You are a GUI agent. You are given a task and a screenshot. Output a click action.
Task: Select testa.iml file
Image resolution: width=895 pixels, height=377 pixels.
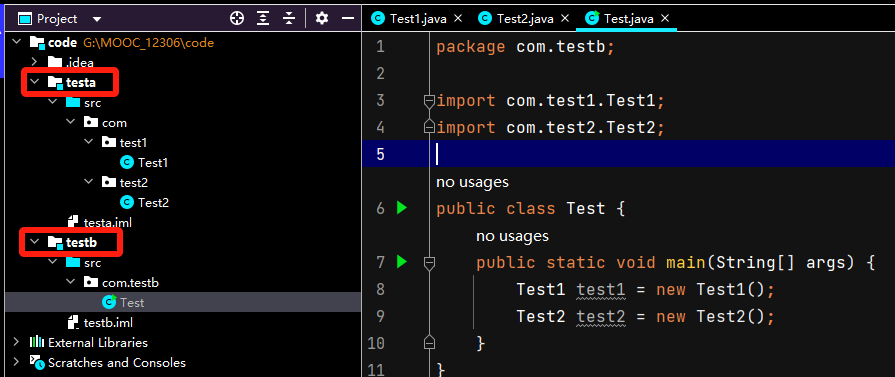pos(108,223)
